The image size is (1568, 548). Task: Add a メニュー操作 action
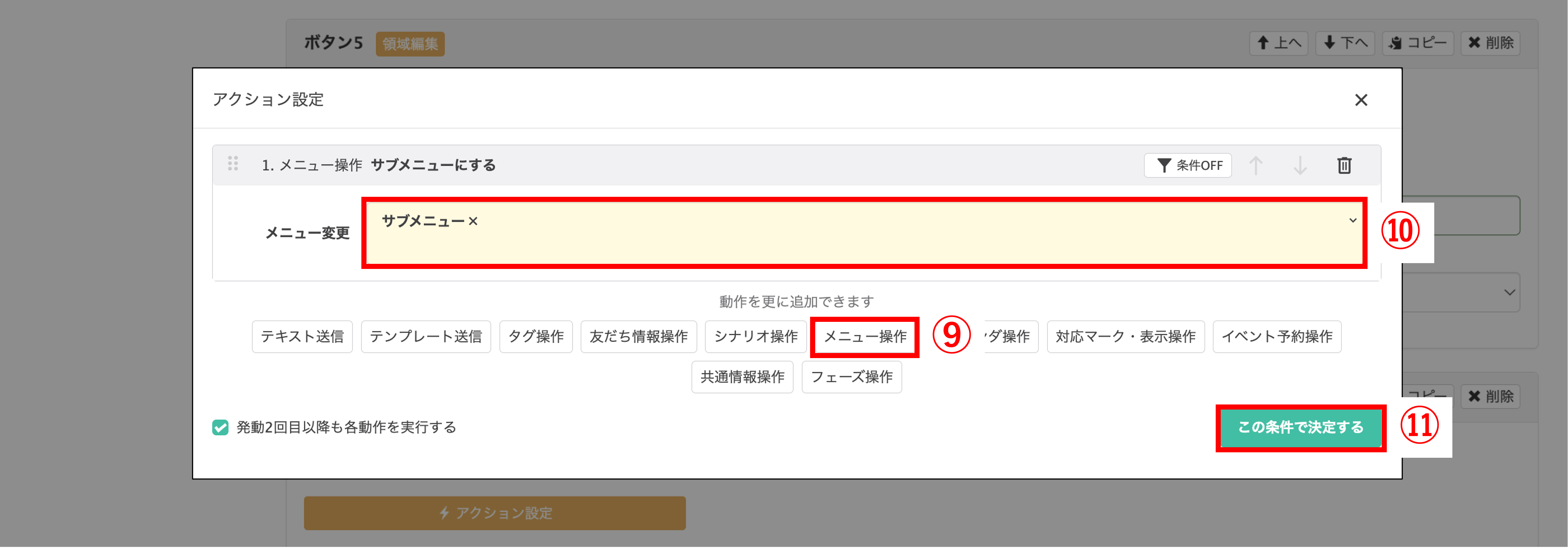(864, 337)
